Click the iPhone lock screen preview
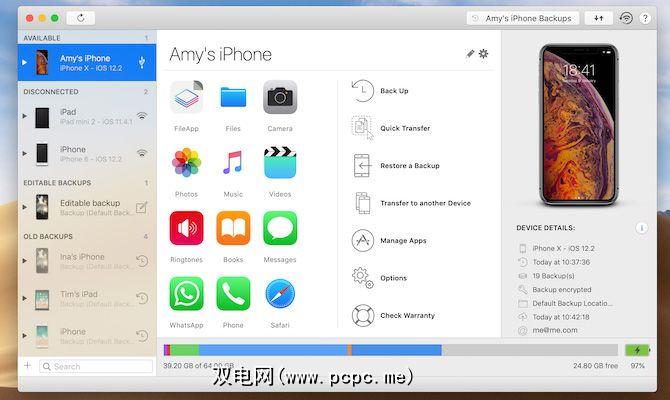 click(579, 125)
